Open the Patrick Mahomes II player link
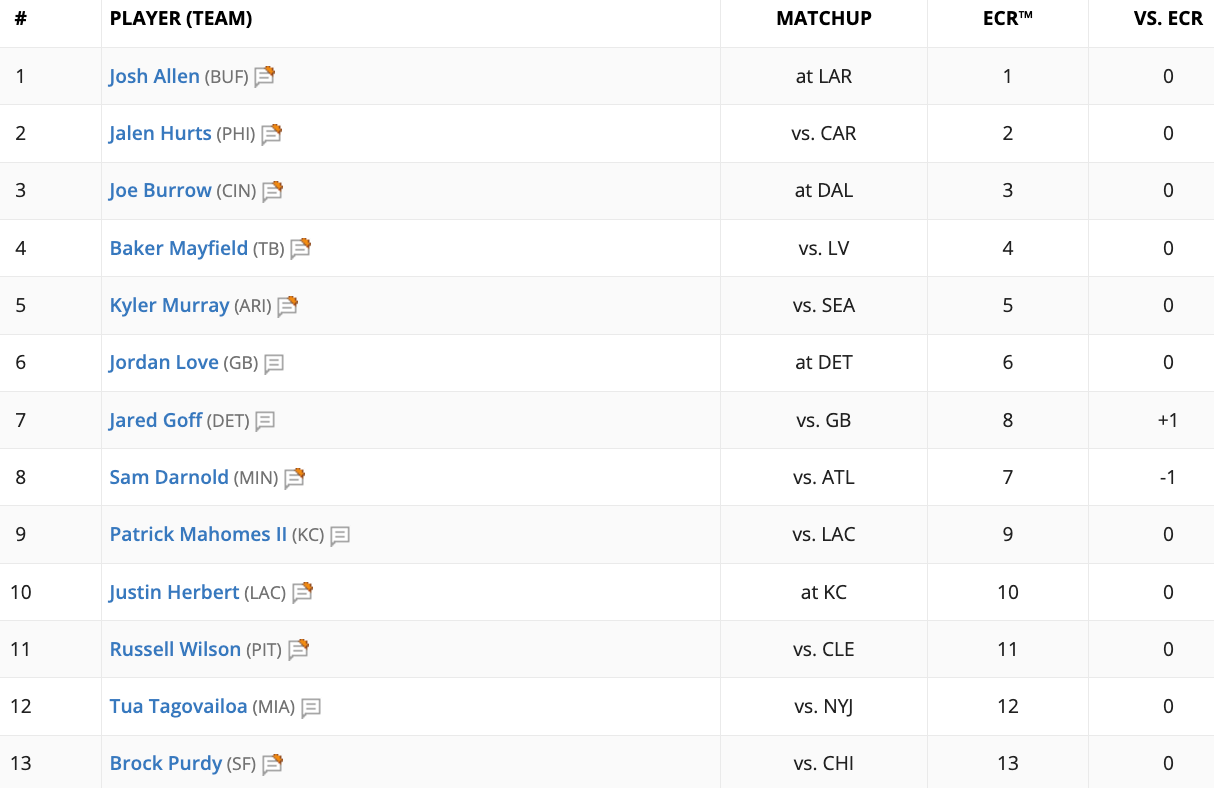This screenshot has width=1214, height=788. pos(198,534)
